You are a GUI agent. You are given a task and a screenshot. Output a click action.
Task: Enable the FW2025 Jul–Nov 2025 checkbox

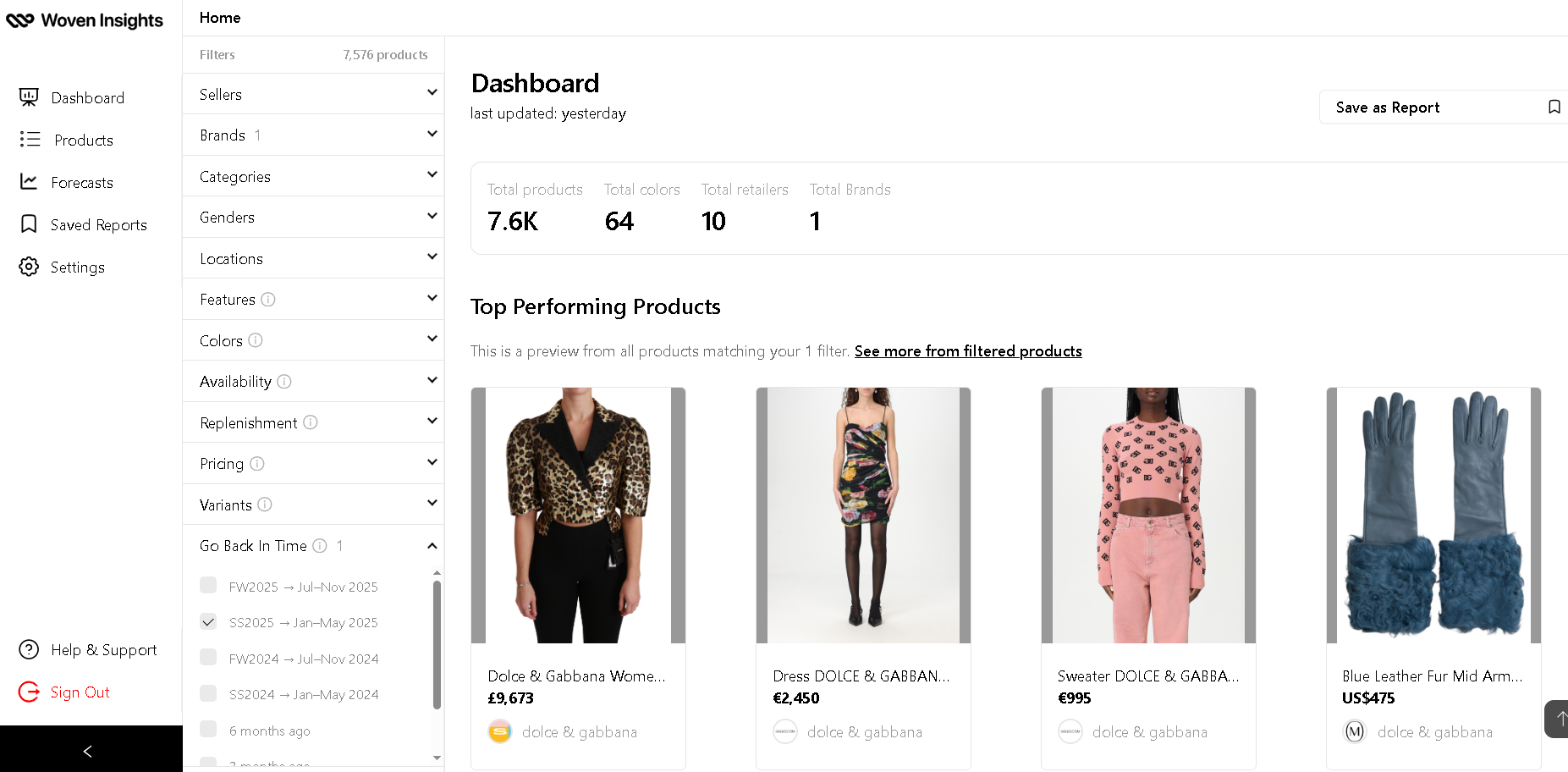pos(208,586)
